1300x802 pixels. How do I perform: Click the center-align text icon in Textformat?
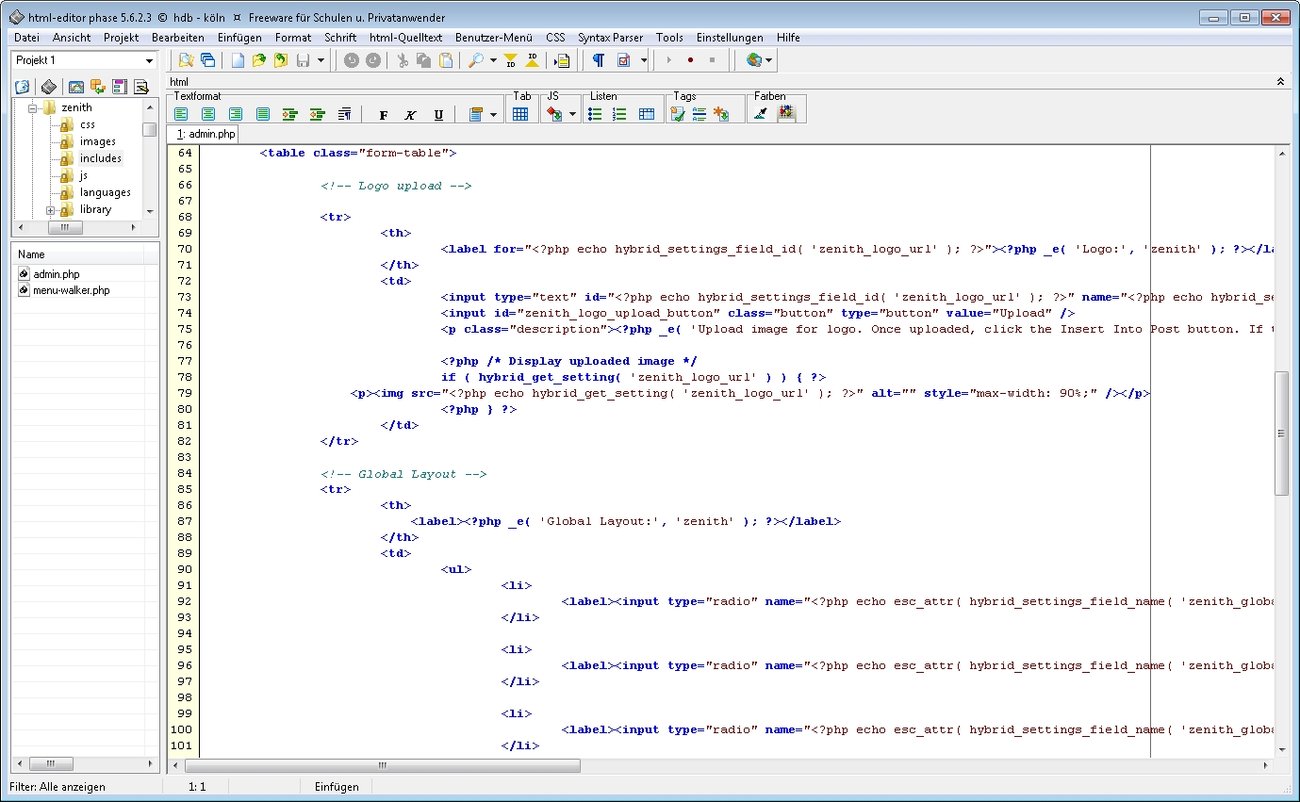[208, 115]
